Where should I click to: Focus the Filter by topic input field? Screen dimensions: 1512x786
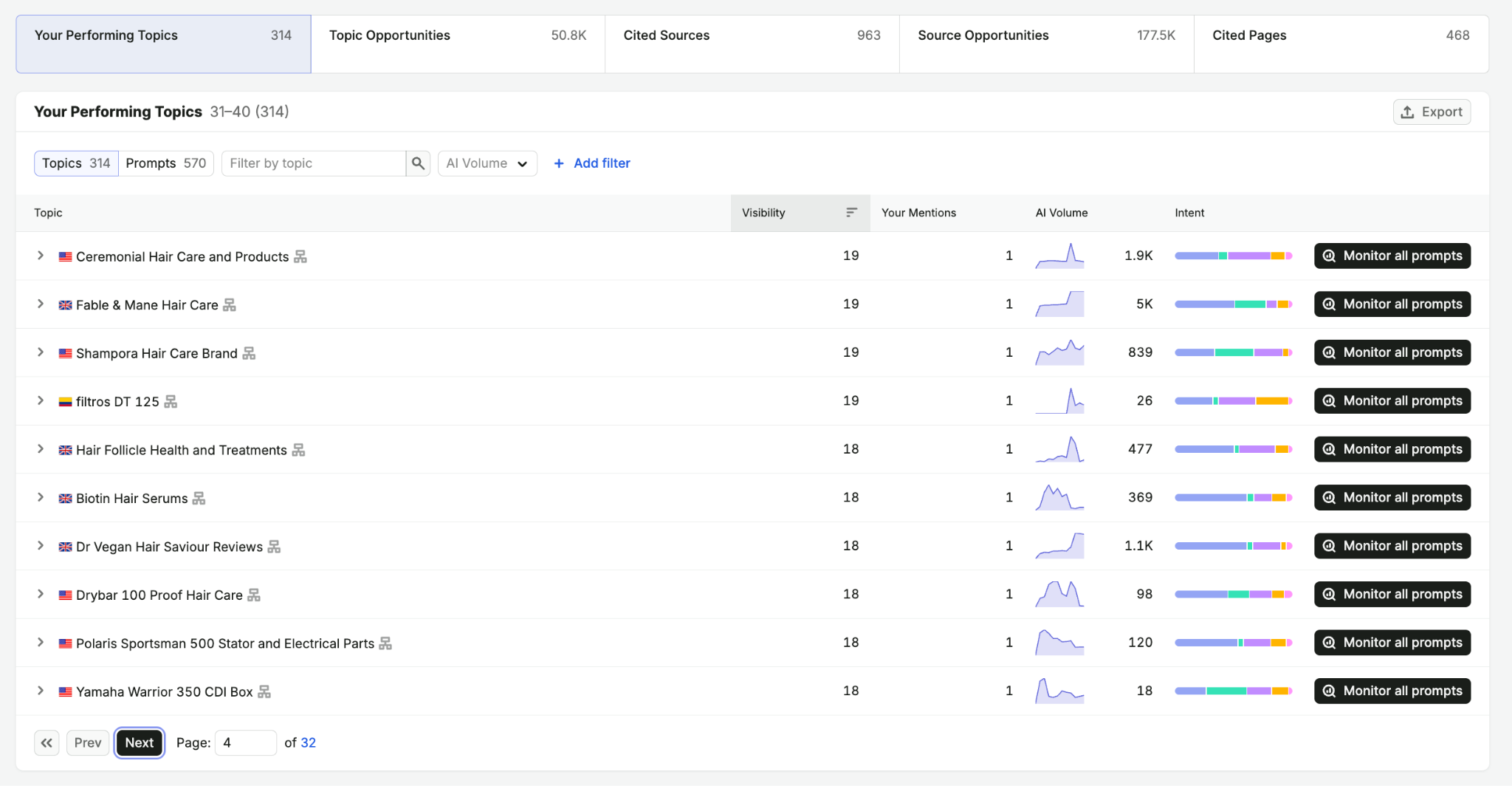click(x=314, y=163)
